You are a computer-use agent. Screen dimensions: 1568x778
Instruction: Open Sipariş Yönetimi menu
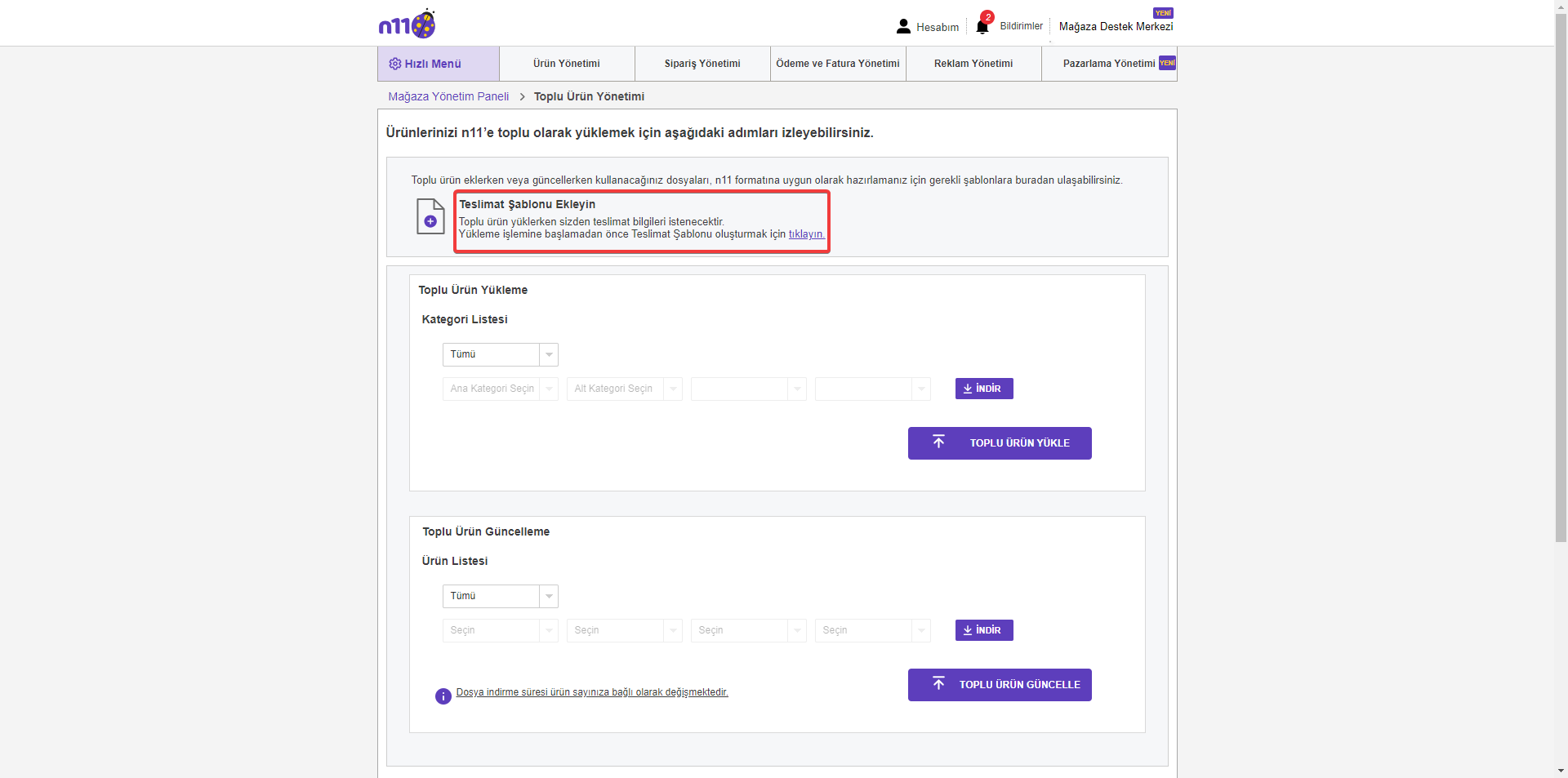pos(702,64)
